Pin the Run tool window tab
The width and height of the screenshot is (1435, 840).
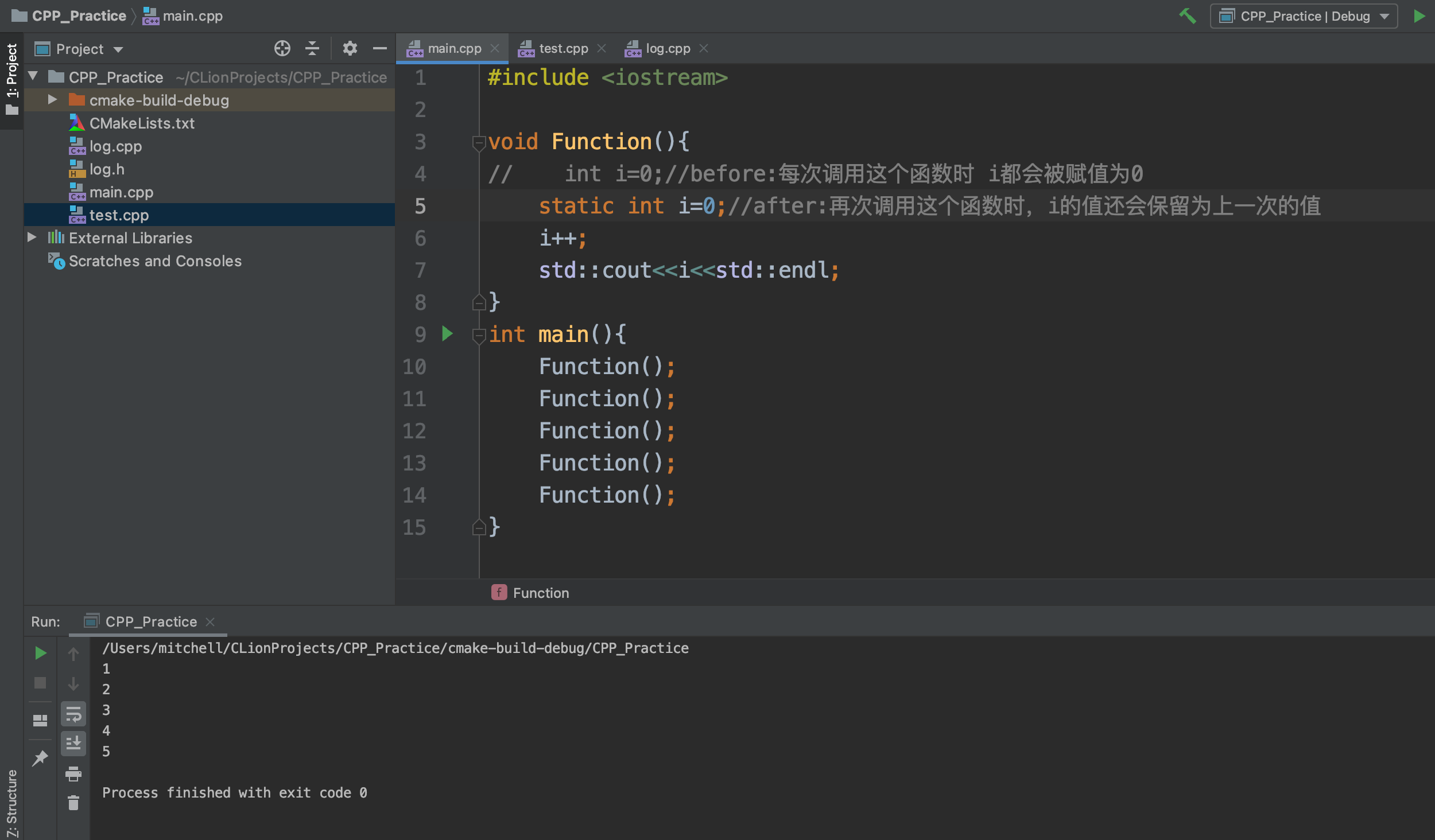pos(40,759)
